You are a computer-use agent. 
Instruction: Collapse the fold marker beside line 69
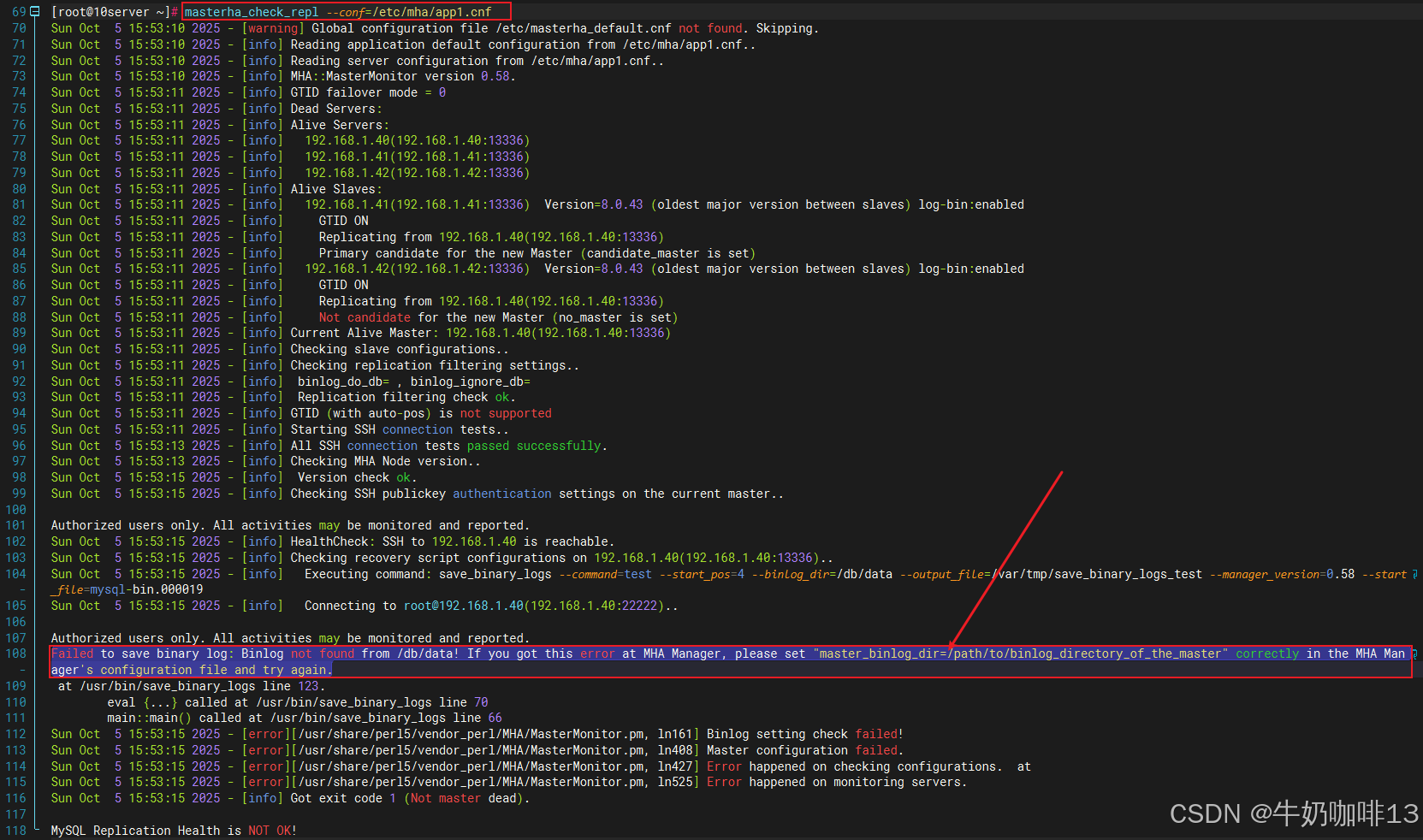click(x=35, y=12)
